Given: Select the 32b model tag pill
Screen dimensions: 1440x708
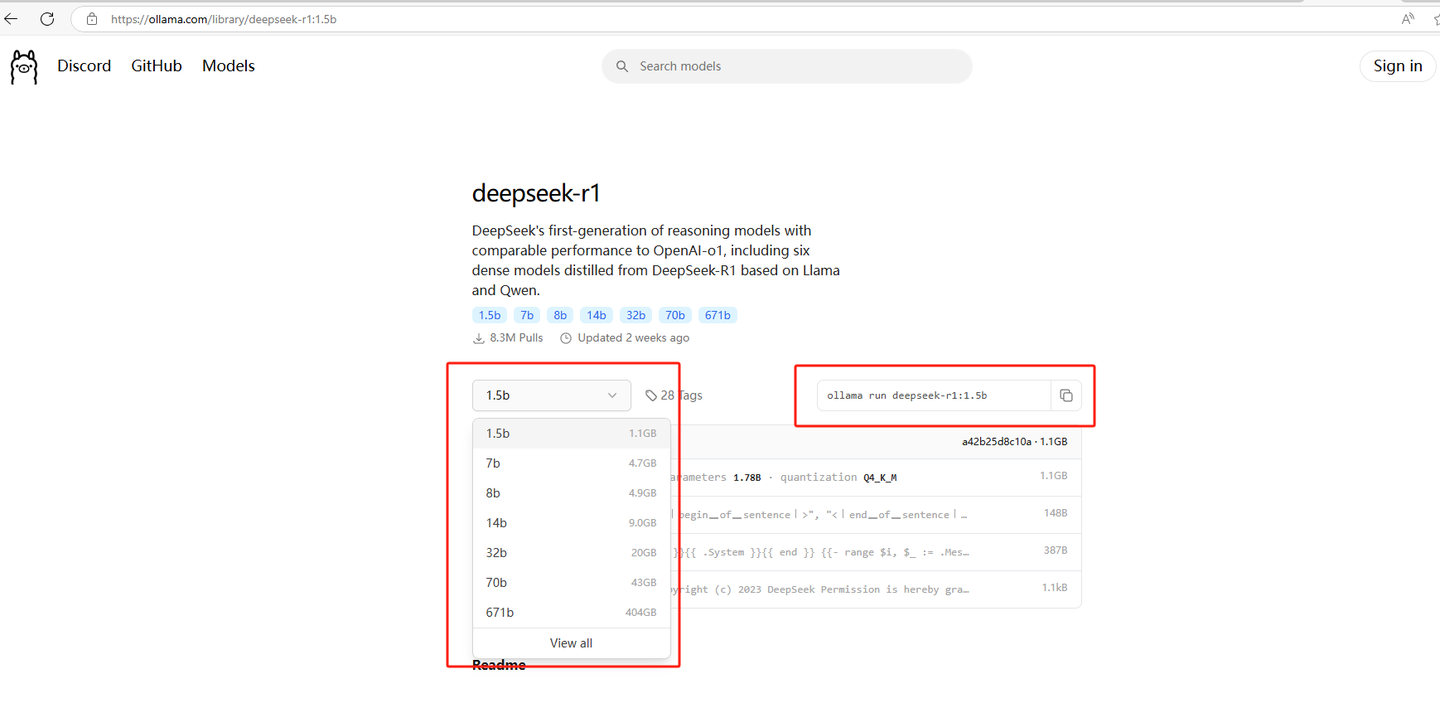Looking at the screenshot, I should 635,314.
